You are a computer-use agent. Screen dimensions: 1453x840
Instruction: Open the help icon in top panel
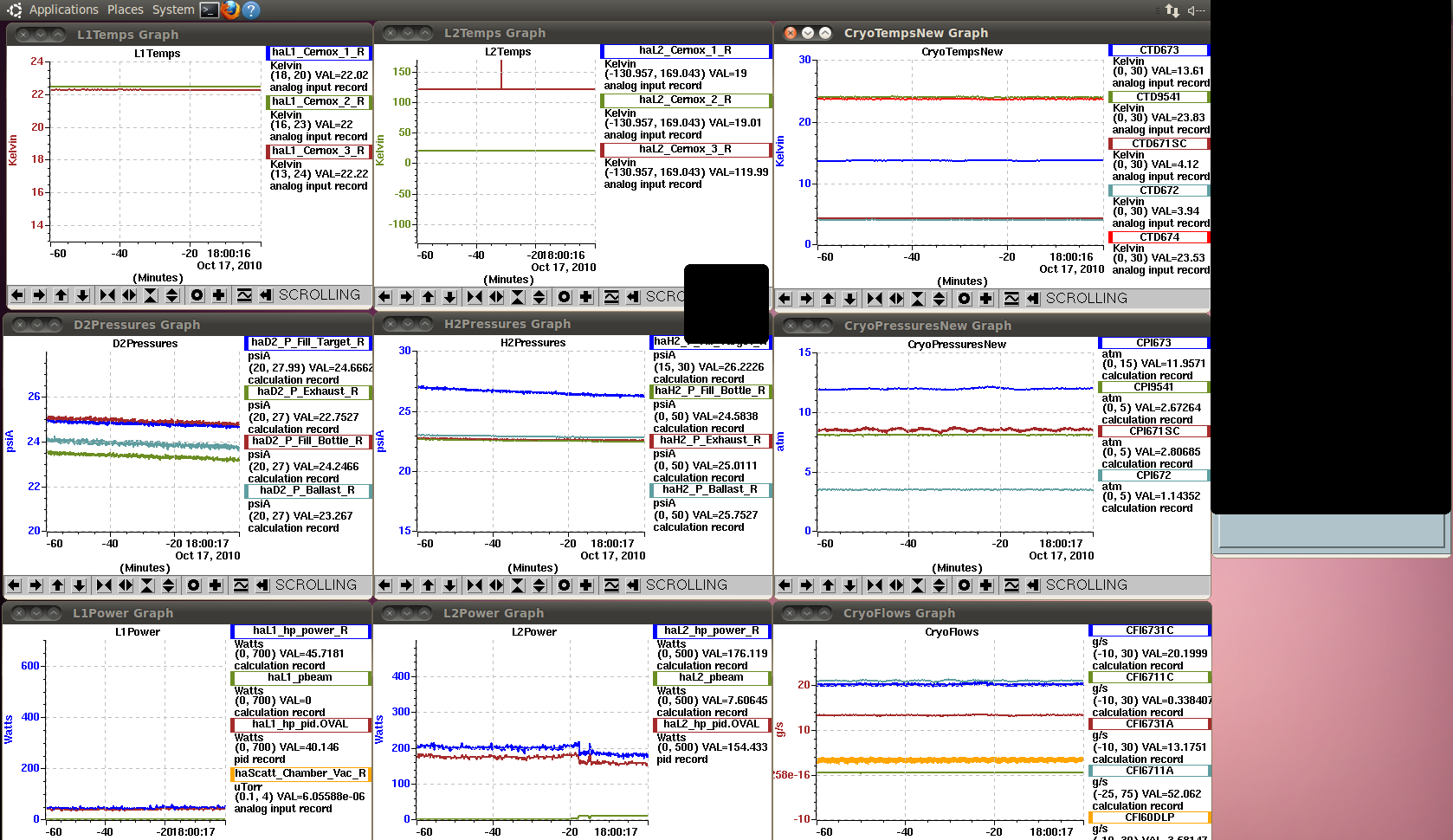251,10
